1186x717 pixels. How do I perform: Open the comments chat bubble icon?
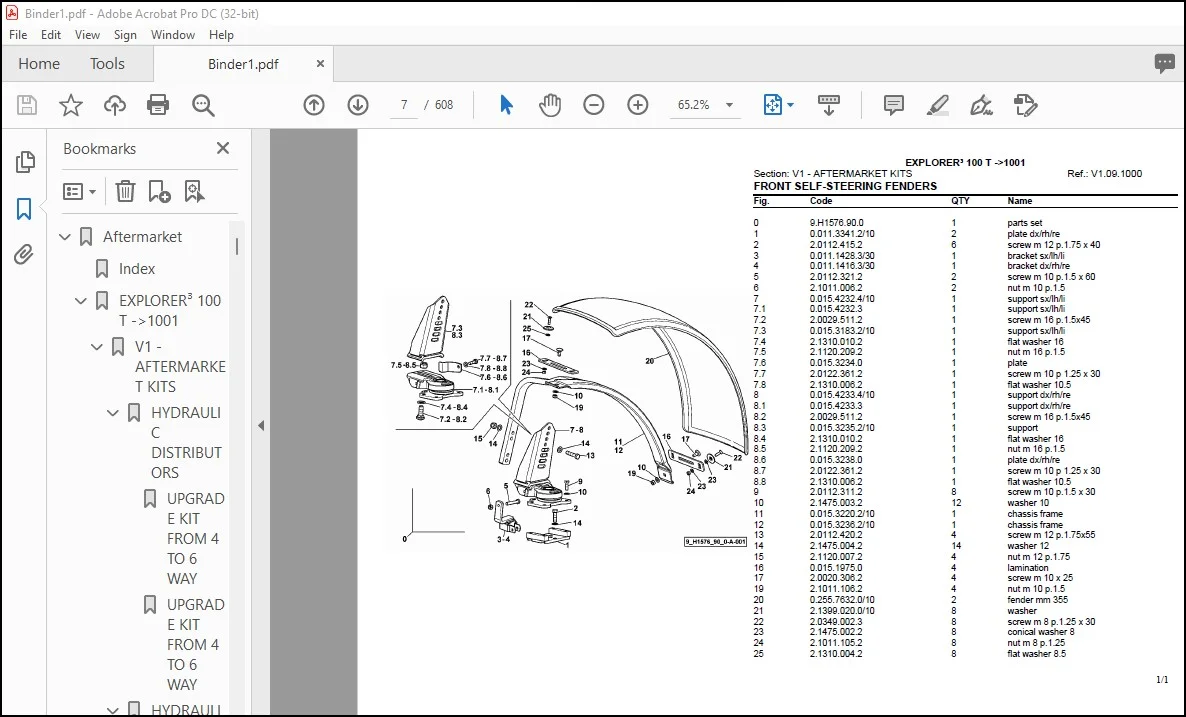tap(1165, 64)
